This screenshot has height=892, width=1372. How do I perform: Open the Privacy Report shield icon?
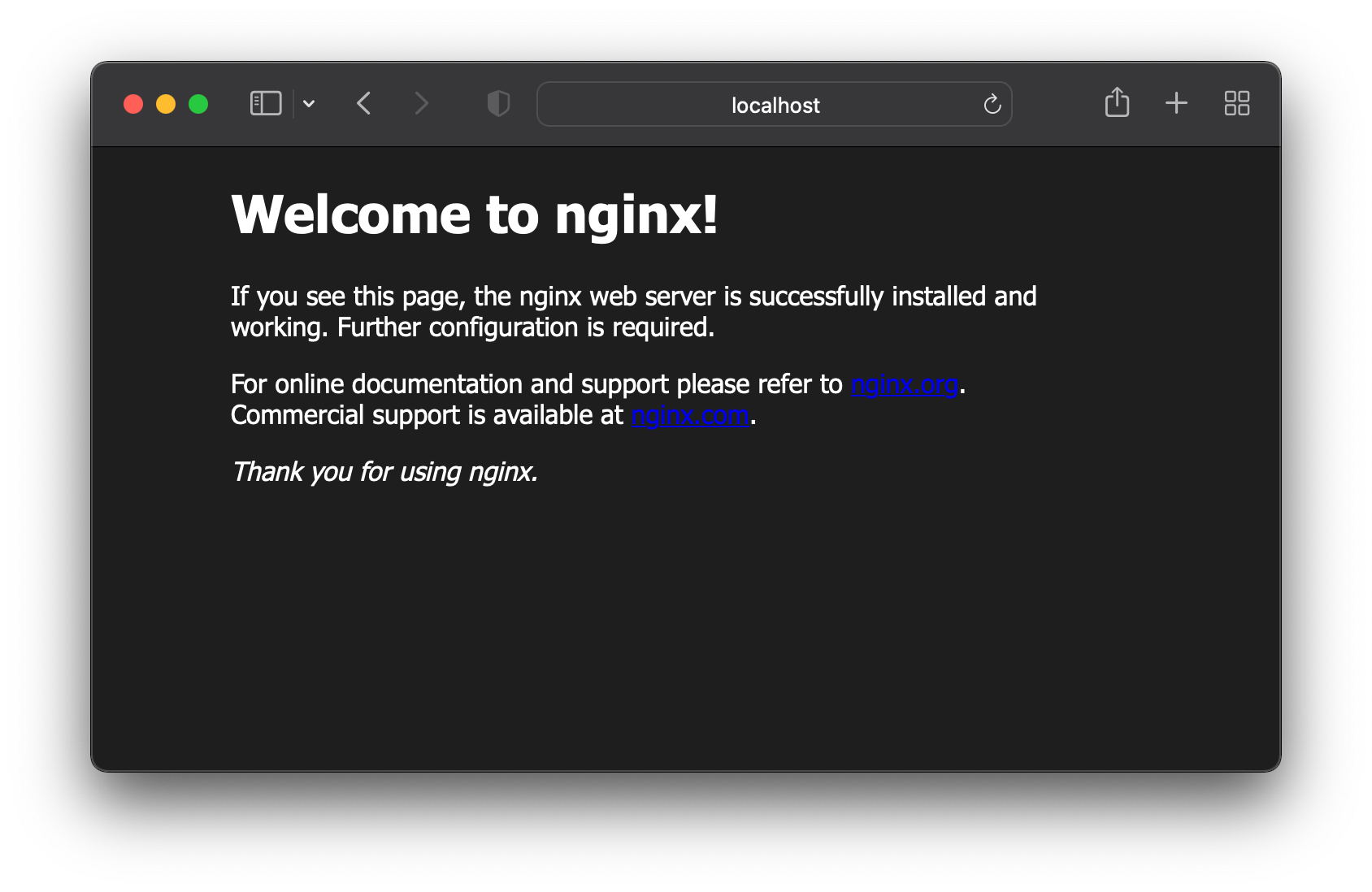497,103
